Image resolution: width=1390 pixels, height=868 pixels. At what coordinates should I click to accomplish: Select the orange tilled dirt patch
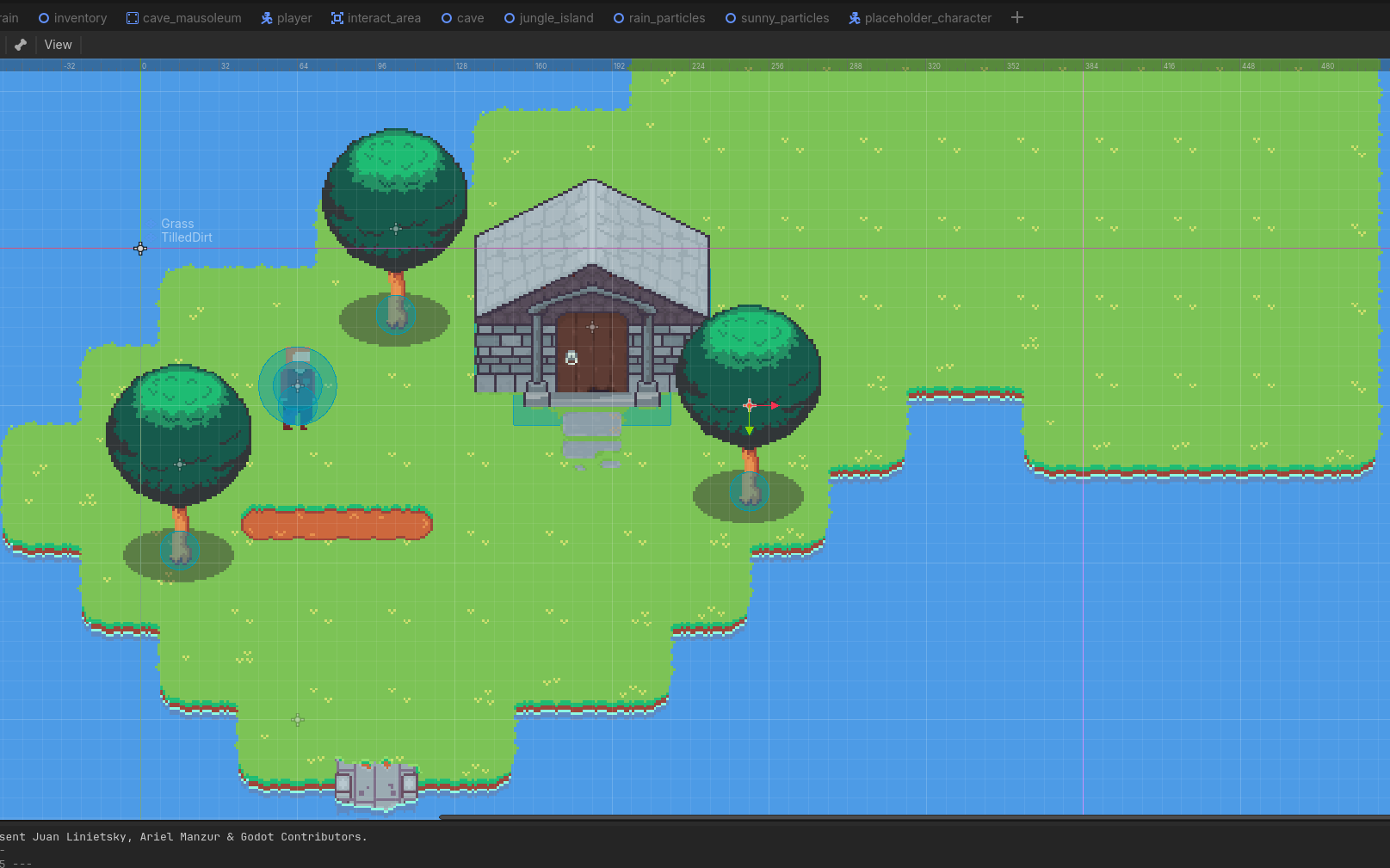tap(337, 523)
